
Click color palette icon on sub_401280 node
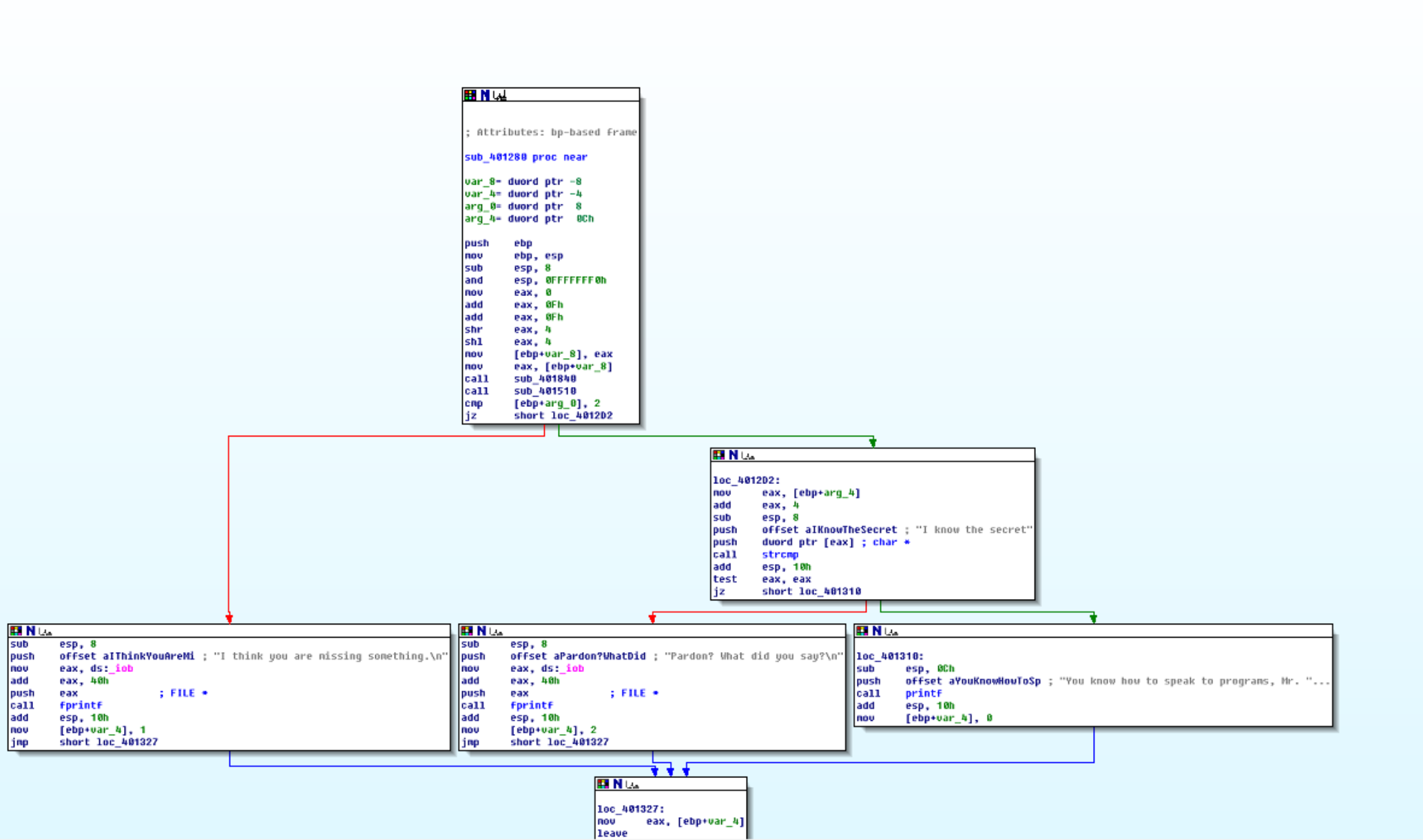(470, 95)
